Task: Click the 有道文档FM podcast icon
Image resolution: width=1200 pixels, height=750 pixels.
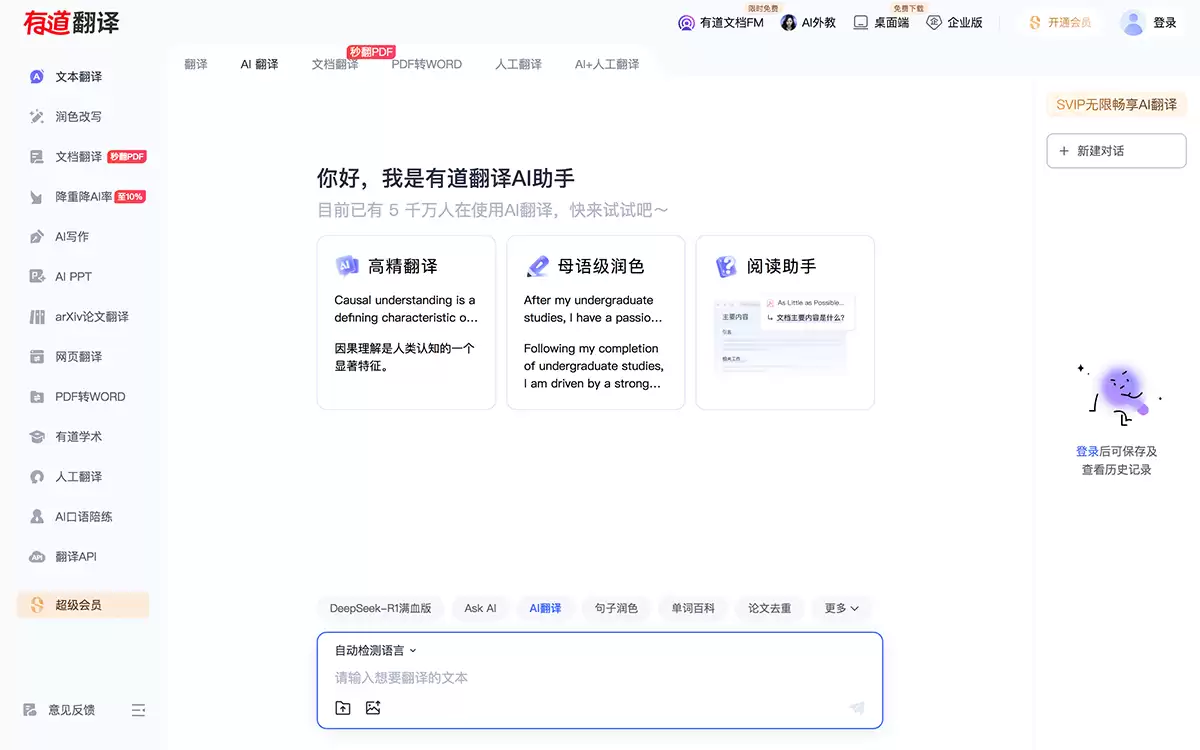Action: [686, 23]
